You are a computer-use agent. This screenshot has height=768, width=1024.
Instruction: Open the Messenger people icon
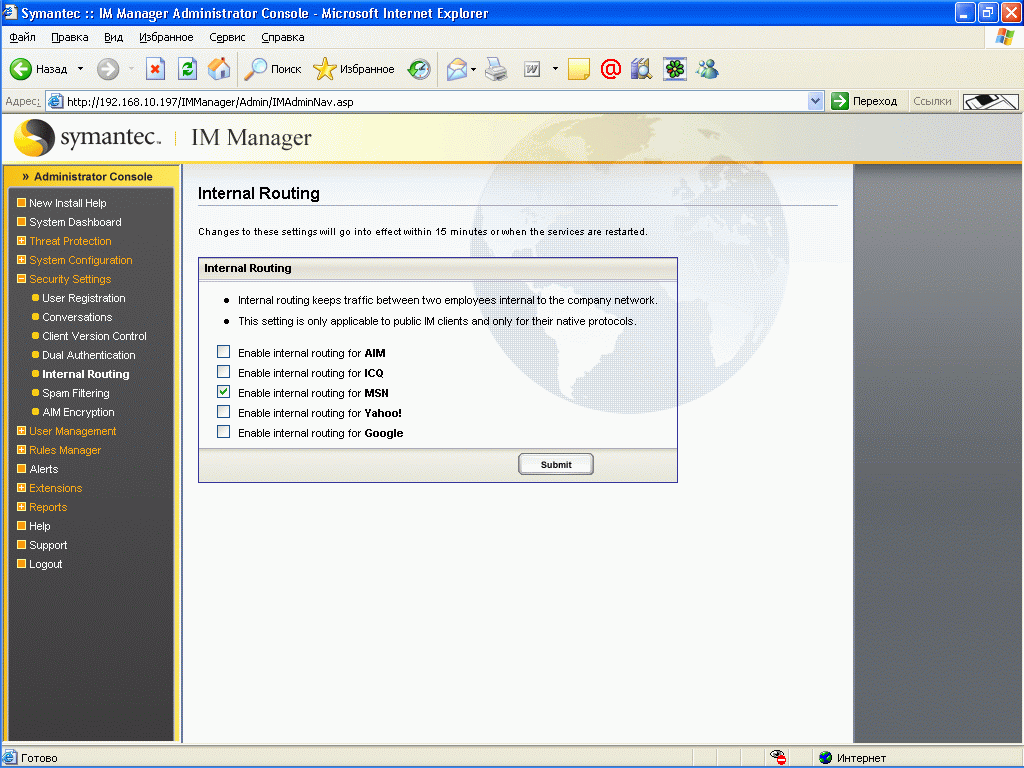[x=707, y=69]
